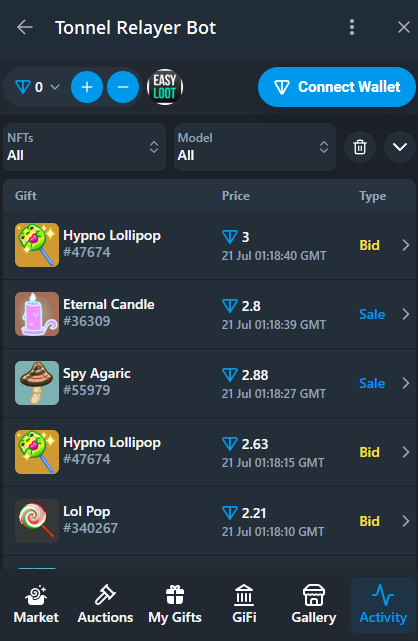Viewport: 418px width, 641px height.
Task: Expand more filters with chevron button
Action: coord(400,147)
